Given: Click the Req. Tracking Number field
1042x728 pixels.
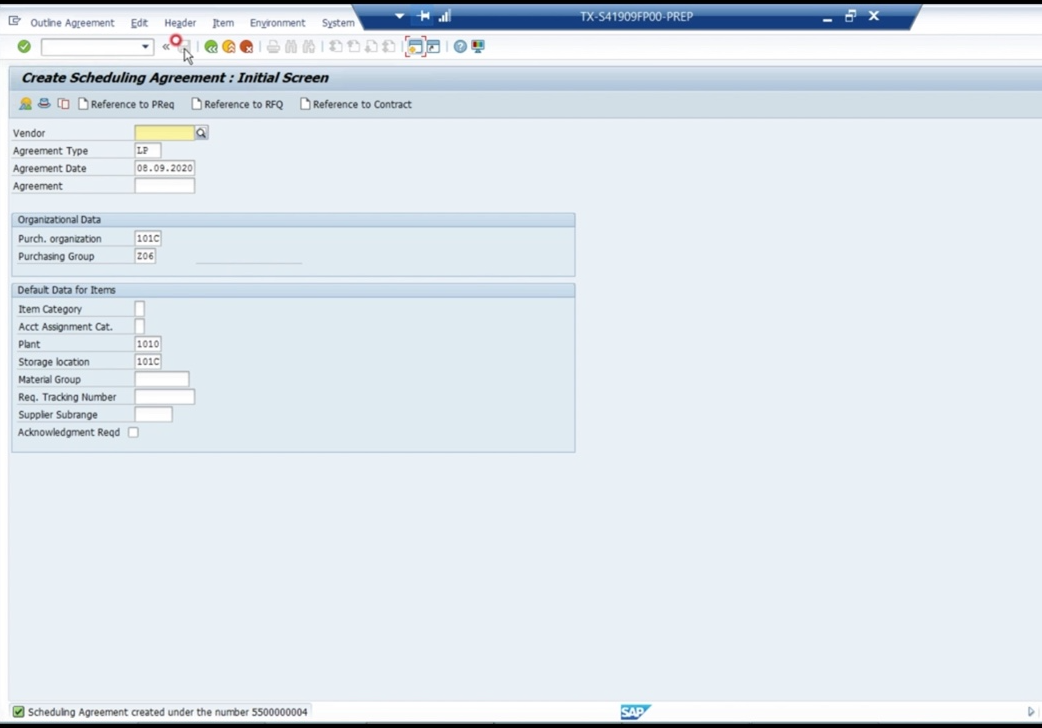Looking at the screenshot, I should click(165, 397).
